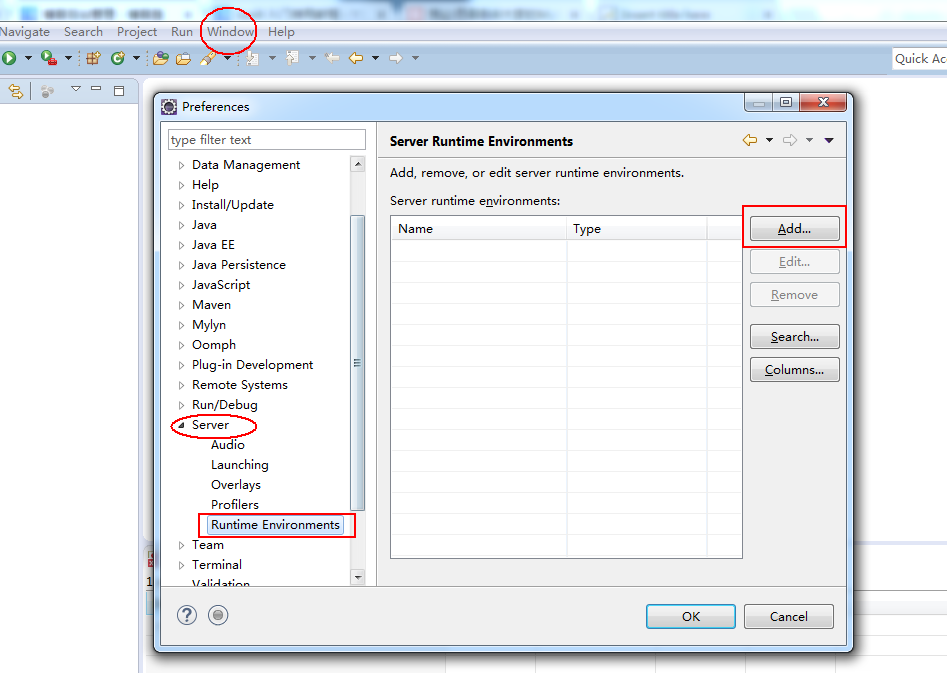This screenshot has height=673, width=947.
Task: Click the preferences tree scroll-up arrow
Action: pos(358,164)
